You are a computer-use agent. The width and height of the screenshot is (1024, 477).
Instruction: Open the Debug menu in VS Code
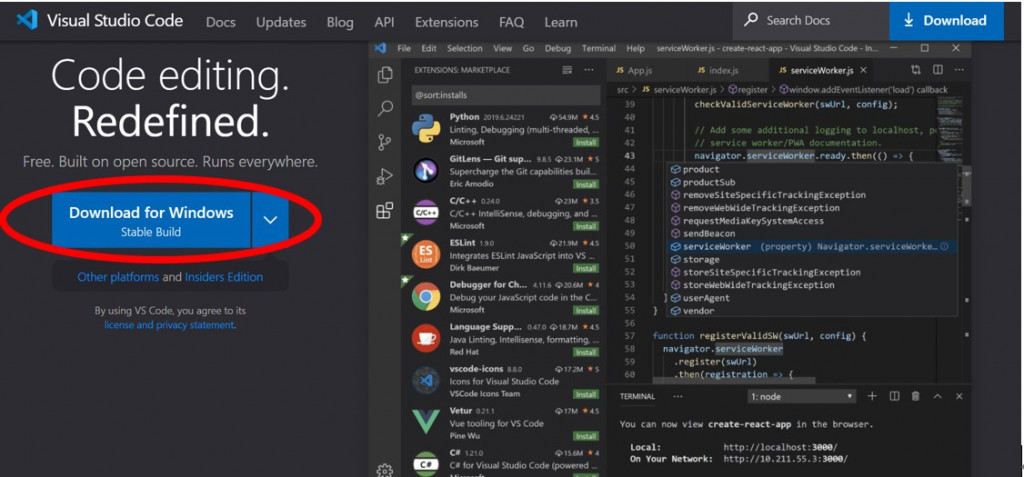(x=558, y=48)
